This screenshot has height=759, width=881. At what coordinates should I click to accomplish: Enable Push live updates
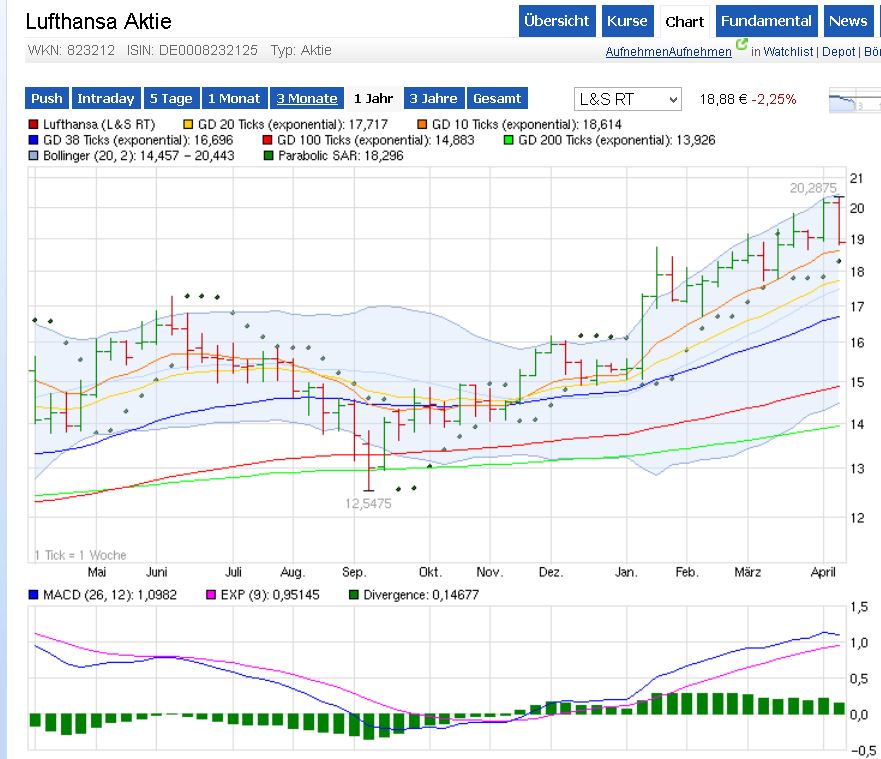[46, 99]
